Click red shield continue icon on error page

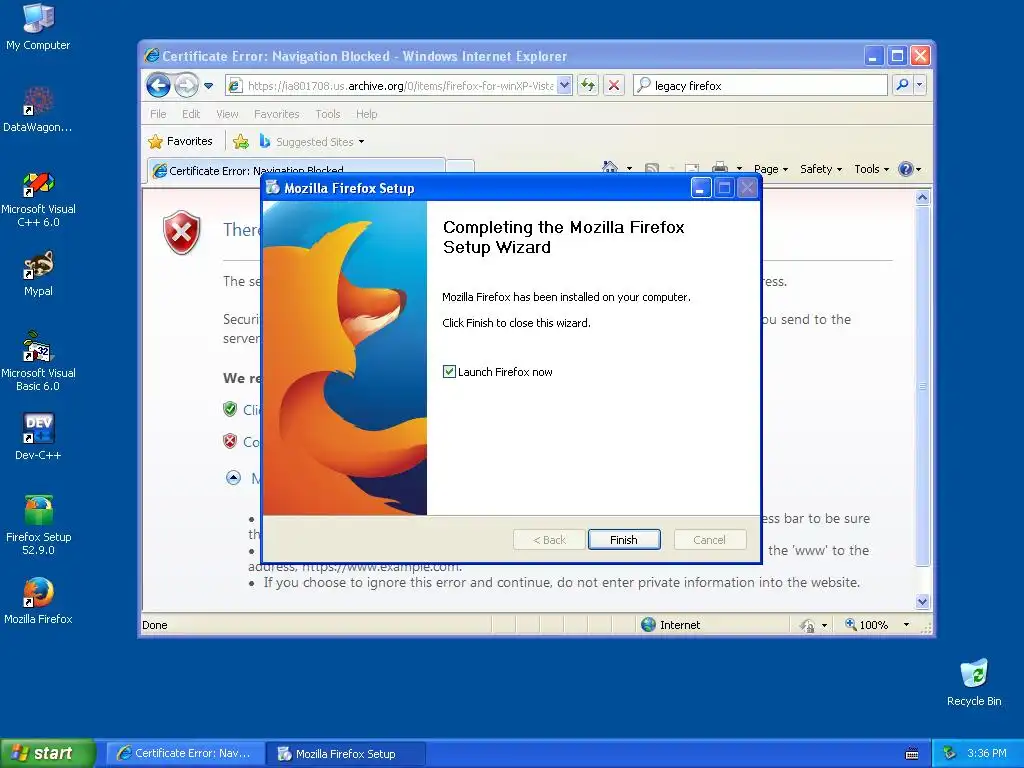point(230,441)
